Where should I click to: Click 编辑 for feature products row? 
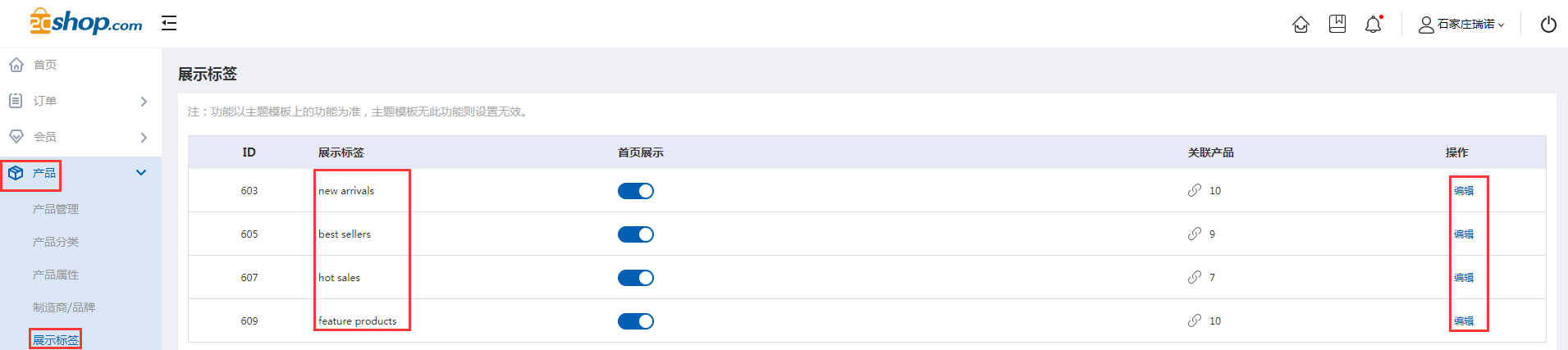coord(1464,321)
